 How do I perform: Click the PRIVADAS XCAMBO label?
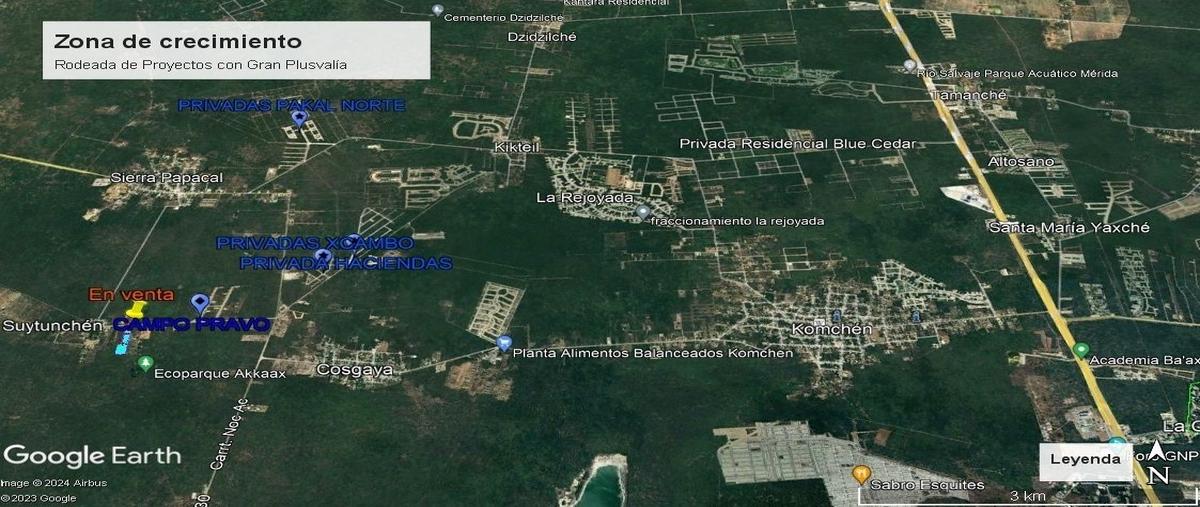point(314,243)
